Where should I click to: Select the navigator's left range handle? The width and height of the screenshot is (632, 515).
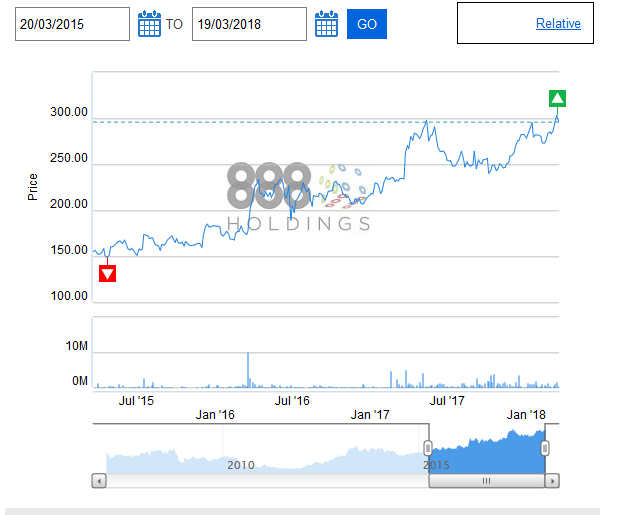[428, 448]
